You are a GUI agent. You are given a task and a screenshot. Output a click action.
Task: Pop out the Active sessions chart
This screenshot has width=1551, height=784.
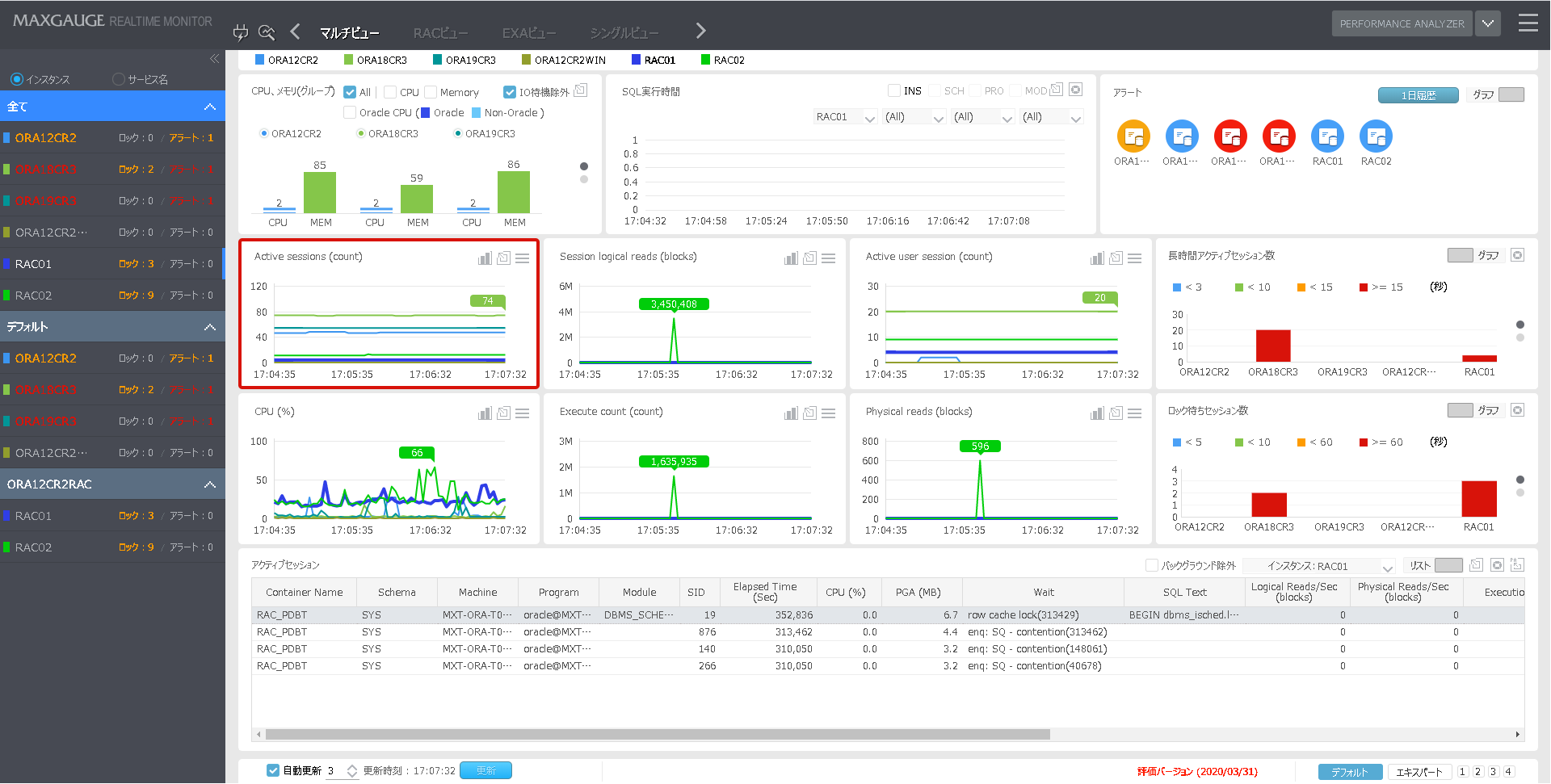click(503, 258)
